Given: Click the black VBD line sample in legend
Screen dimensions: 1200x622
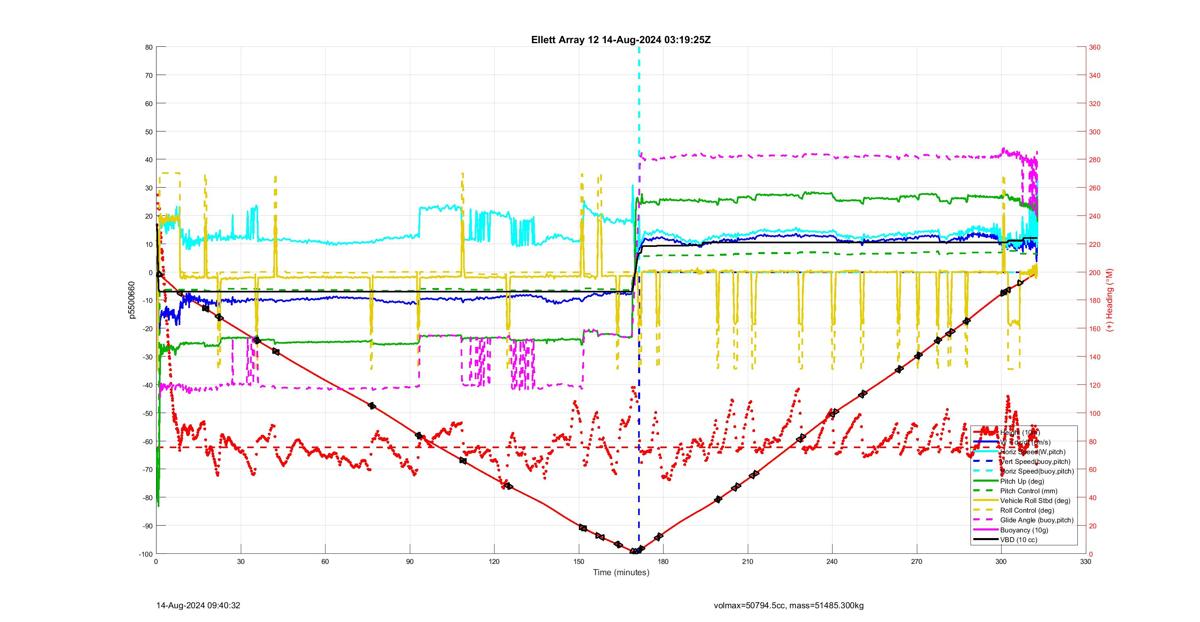Looking at the screenshot, I should pos(986,540).
